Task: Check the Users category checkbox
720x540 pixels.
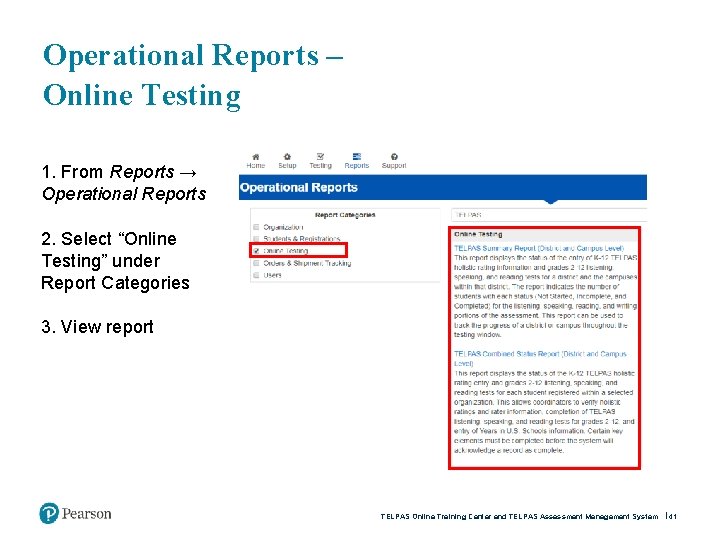Action: (x=256, y=275)
